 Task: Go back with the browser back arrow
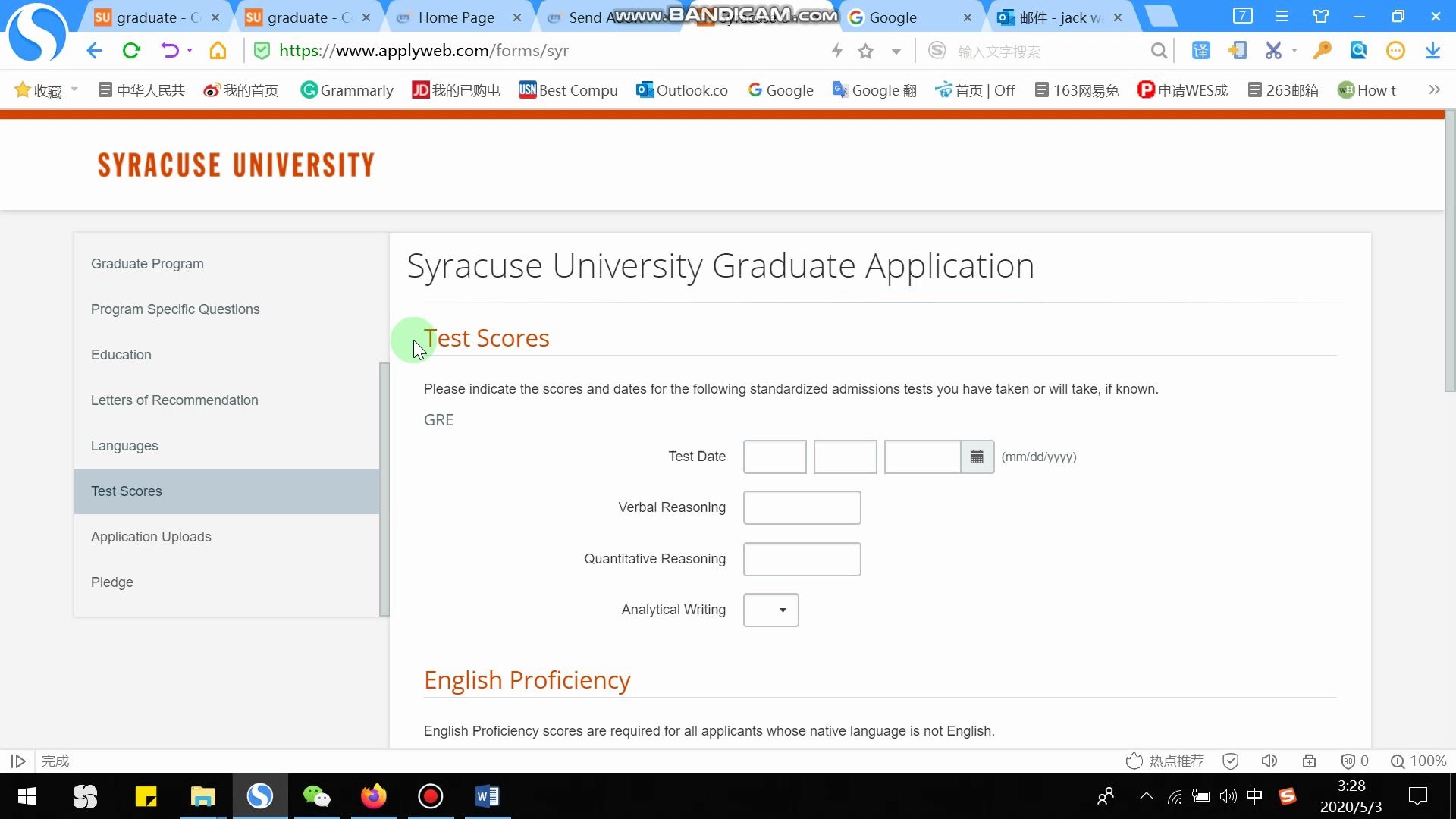[x=94, y=51]
